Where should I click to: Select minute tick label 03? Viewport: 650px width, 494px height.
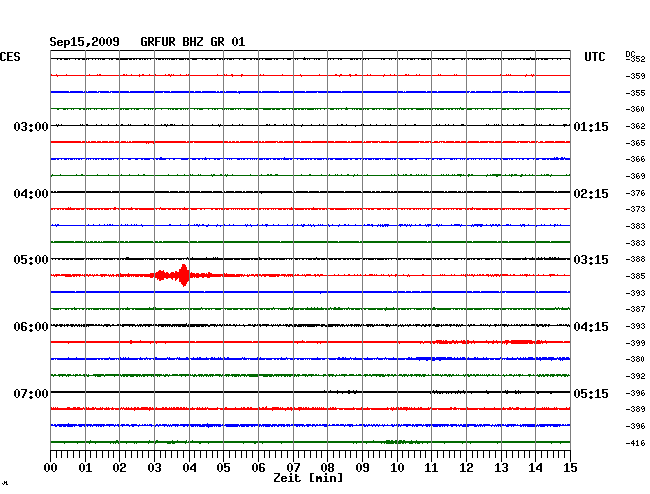click(155, 468)
